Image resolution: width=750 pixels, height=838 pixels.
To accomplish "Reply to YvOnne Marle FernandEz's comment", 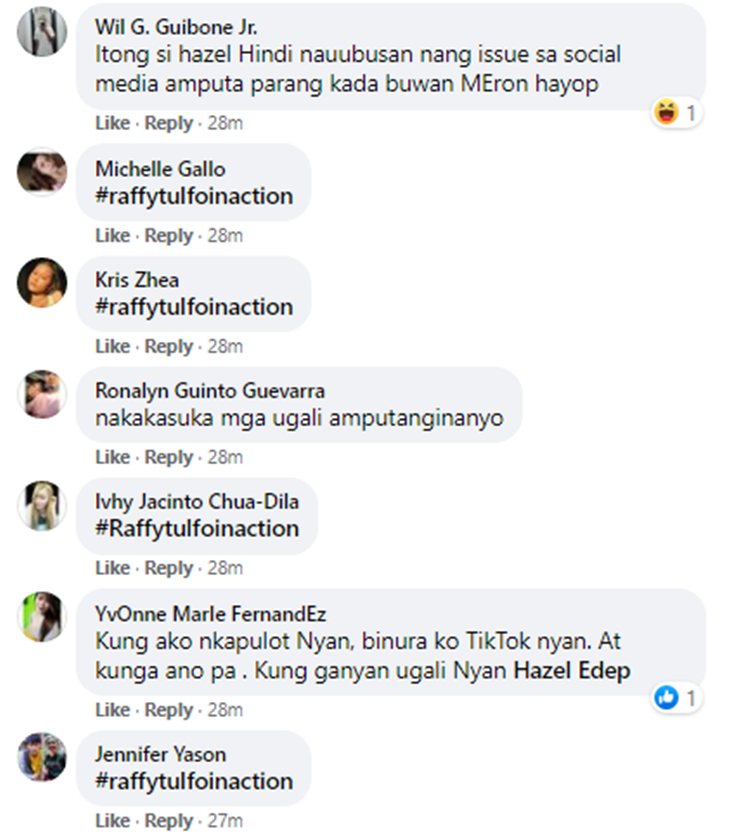I will pyautogui.click(x=168, y=710).
